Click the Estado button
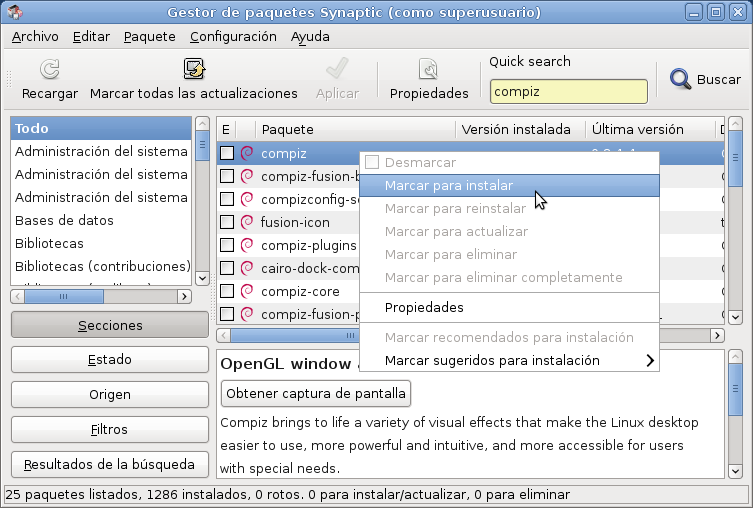Screen dimensions: 753x508 (x=110, y=360)
